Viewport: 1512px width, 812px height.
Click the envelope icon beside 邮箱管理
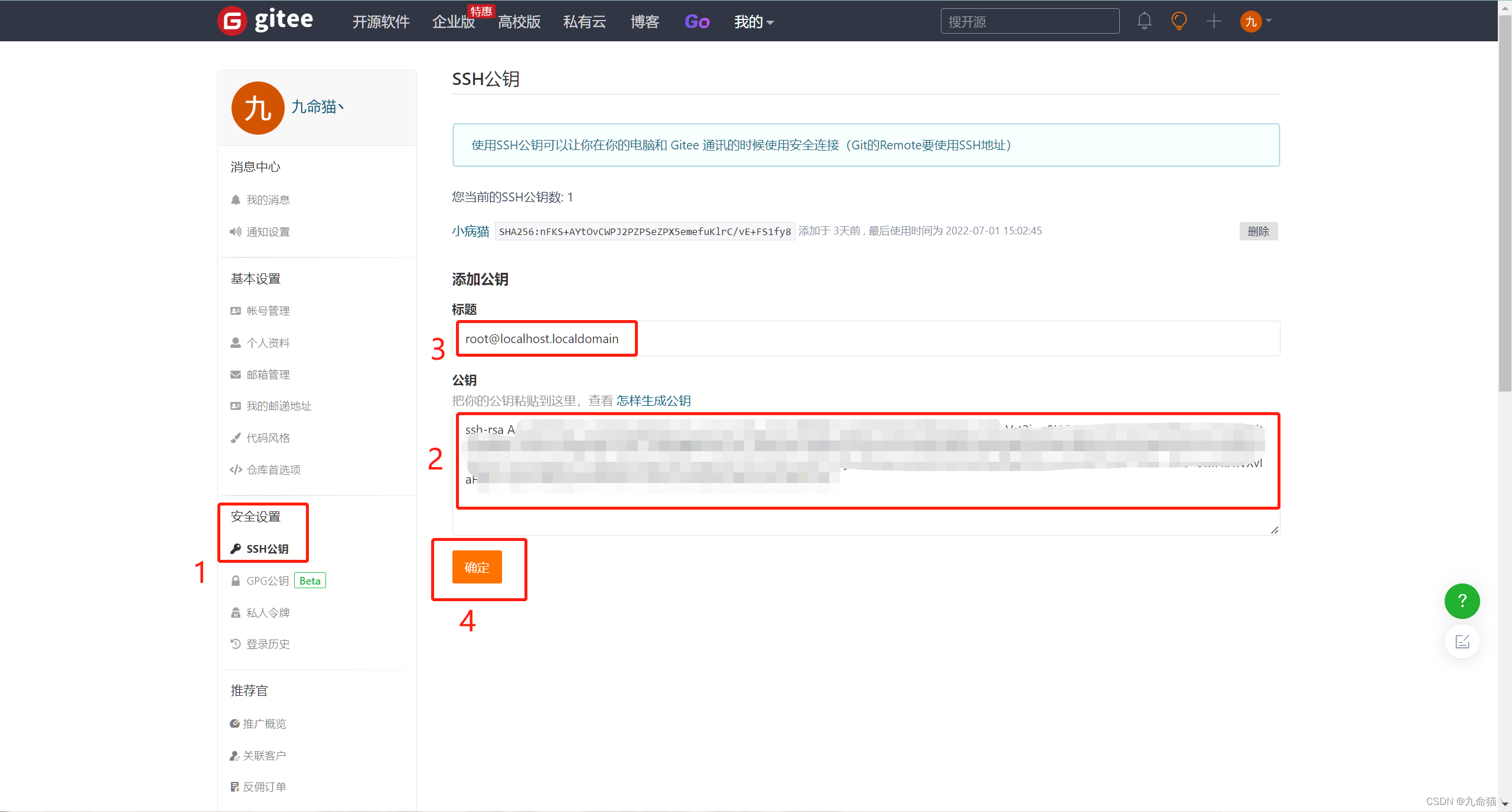pyautogui.click(x=236, y=374)
